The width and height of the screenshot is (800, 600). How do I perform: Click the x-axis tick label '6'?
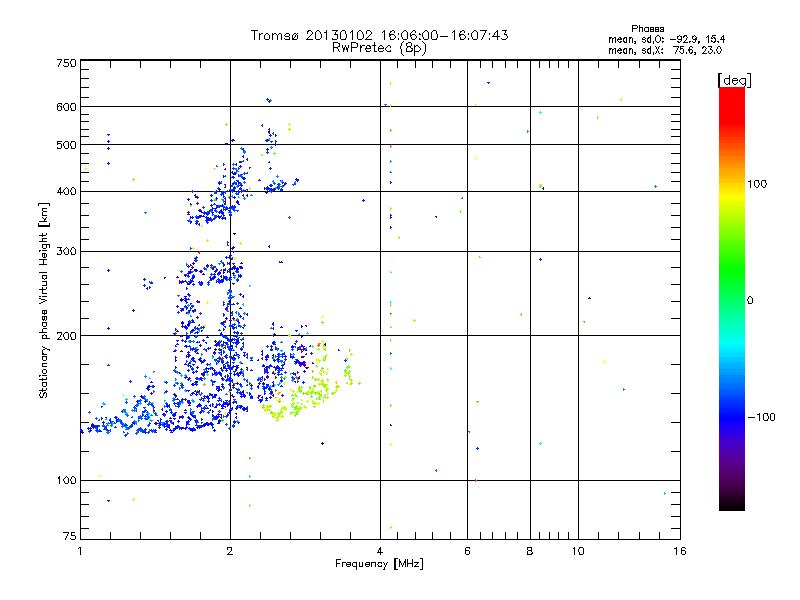pyautogui.click(x=467, y=551)
